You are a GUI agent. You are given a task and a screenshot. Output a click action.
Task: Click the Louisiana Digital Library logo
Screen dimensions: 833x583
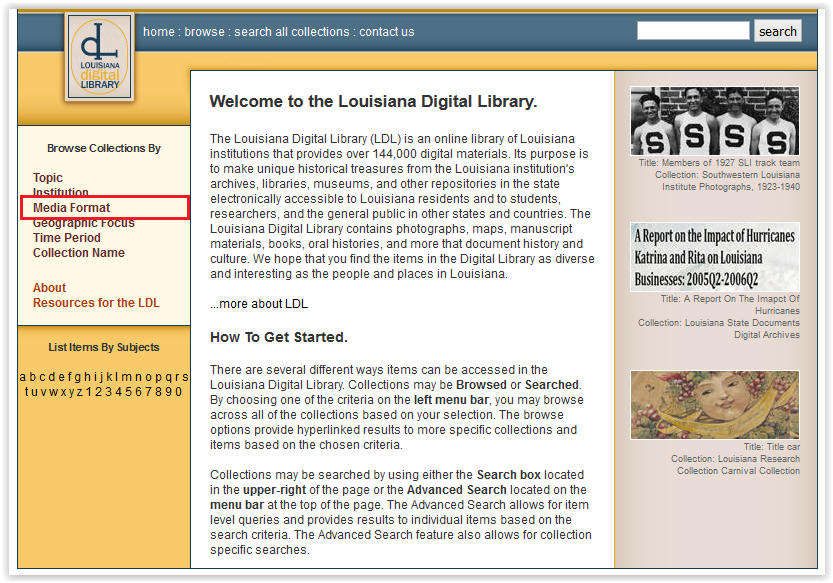pyautogui.click(x=99, y=57)
